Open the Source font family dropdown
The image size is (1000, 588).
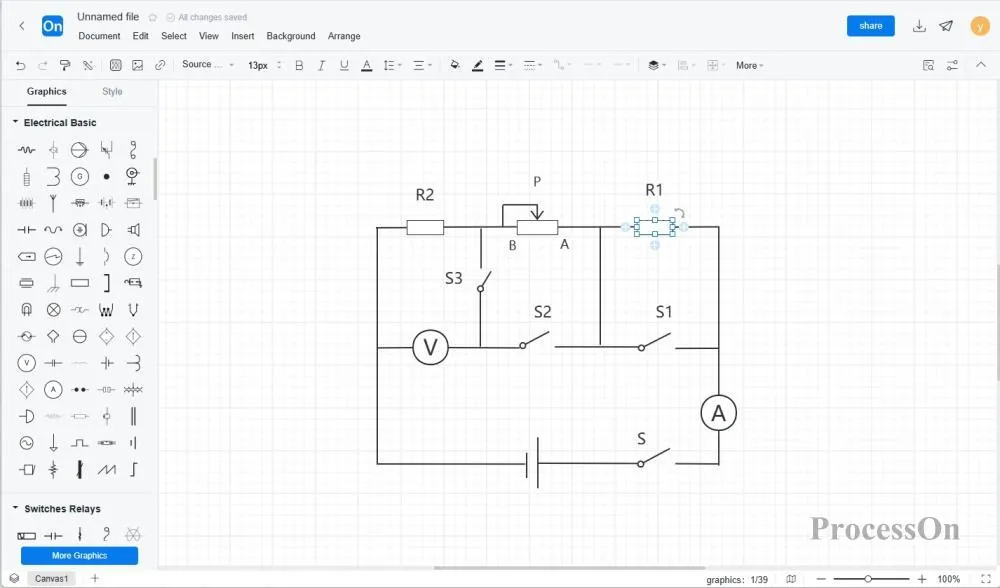click(207, 64)
